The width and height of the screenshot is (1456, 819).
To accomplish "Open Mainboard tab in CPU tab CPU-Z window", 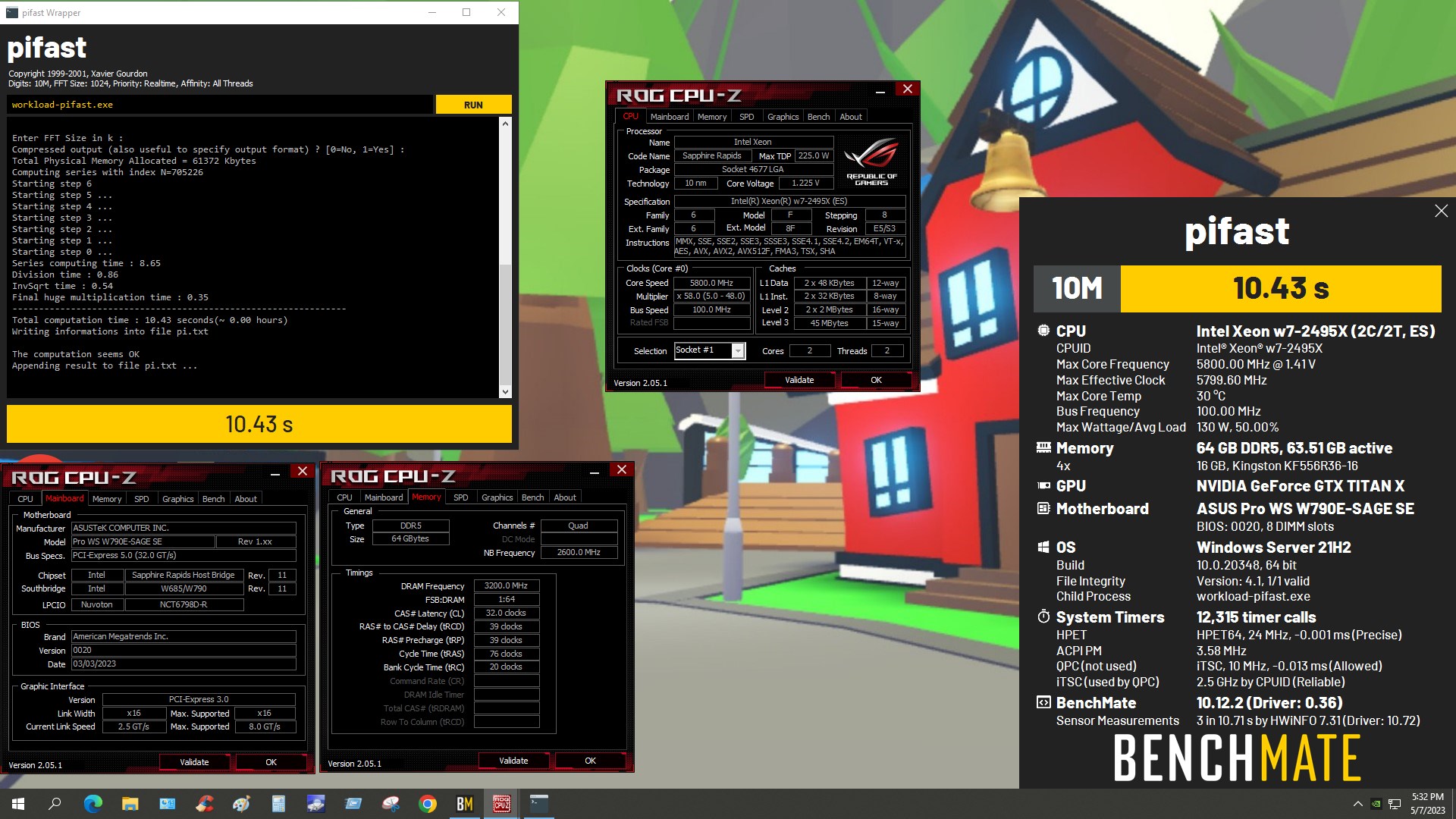I will (x=669, y=117).
